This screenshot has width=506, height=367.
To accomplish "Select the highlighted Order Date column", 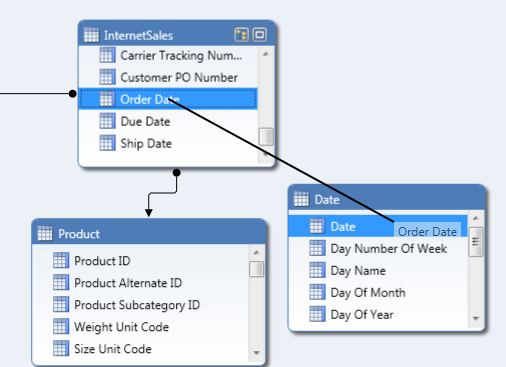I will click(168, 99).
